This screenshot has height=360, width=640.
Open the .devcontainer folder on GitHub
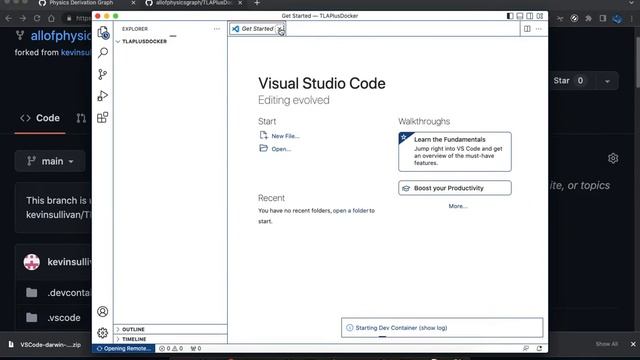(x=68, y=293)
